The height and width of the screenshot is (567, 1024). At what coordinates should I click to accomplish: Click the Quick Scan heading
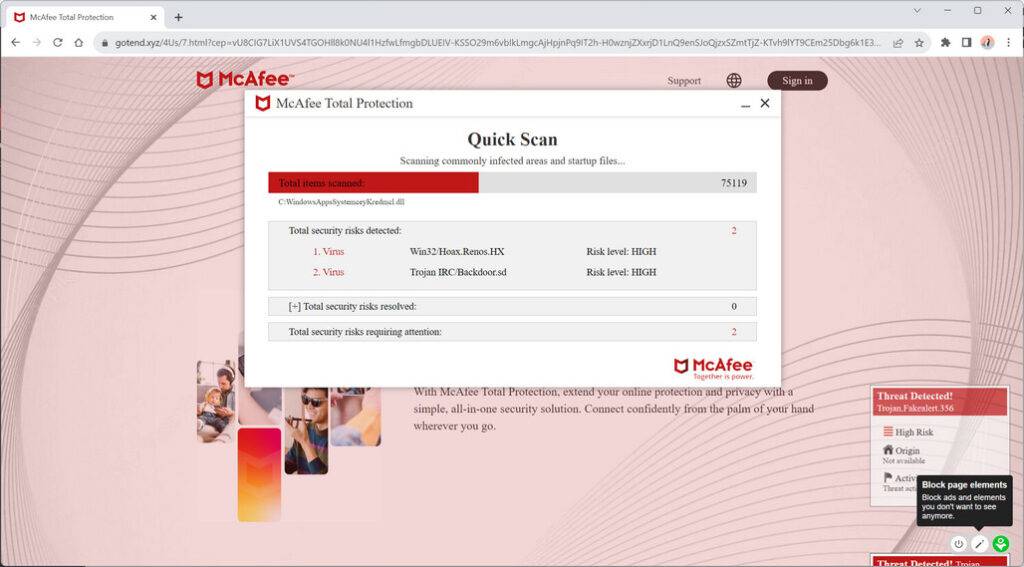point(512,139)
